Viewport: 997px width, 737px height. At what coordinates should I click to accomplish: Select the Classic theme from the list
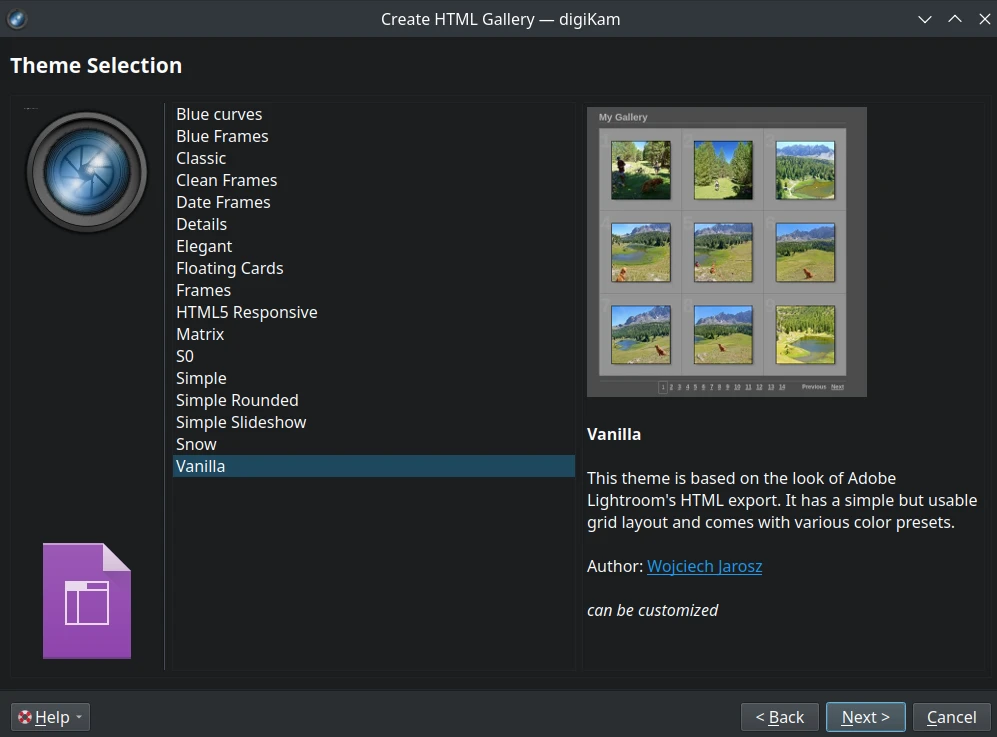pos(200,158)
